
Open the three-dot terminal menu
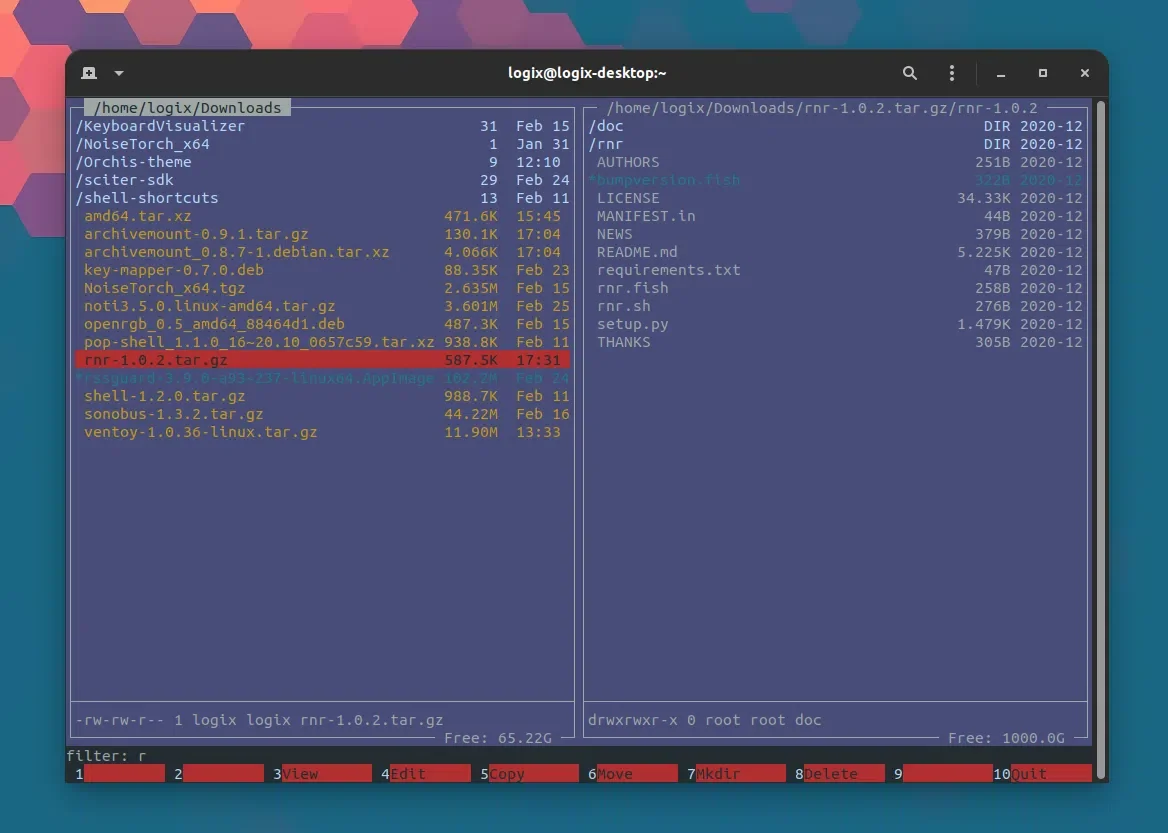point(951,73)
